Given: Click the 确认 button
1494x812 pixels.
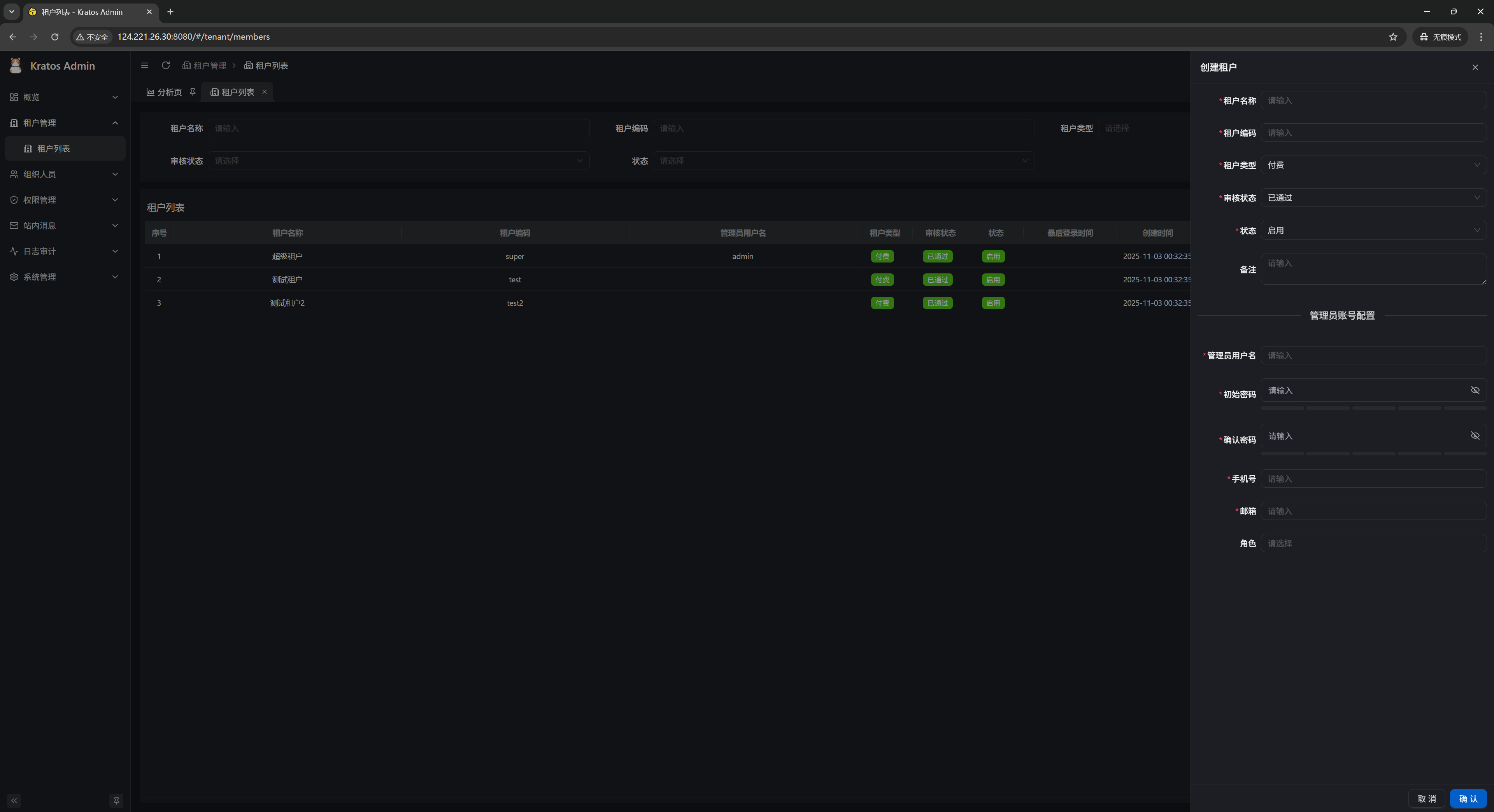Looking at the screenshot, I should 1467,799.
